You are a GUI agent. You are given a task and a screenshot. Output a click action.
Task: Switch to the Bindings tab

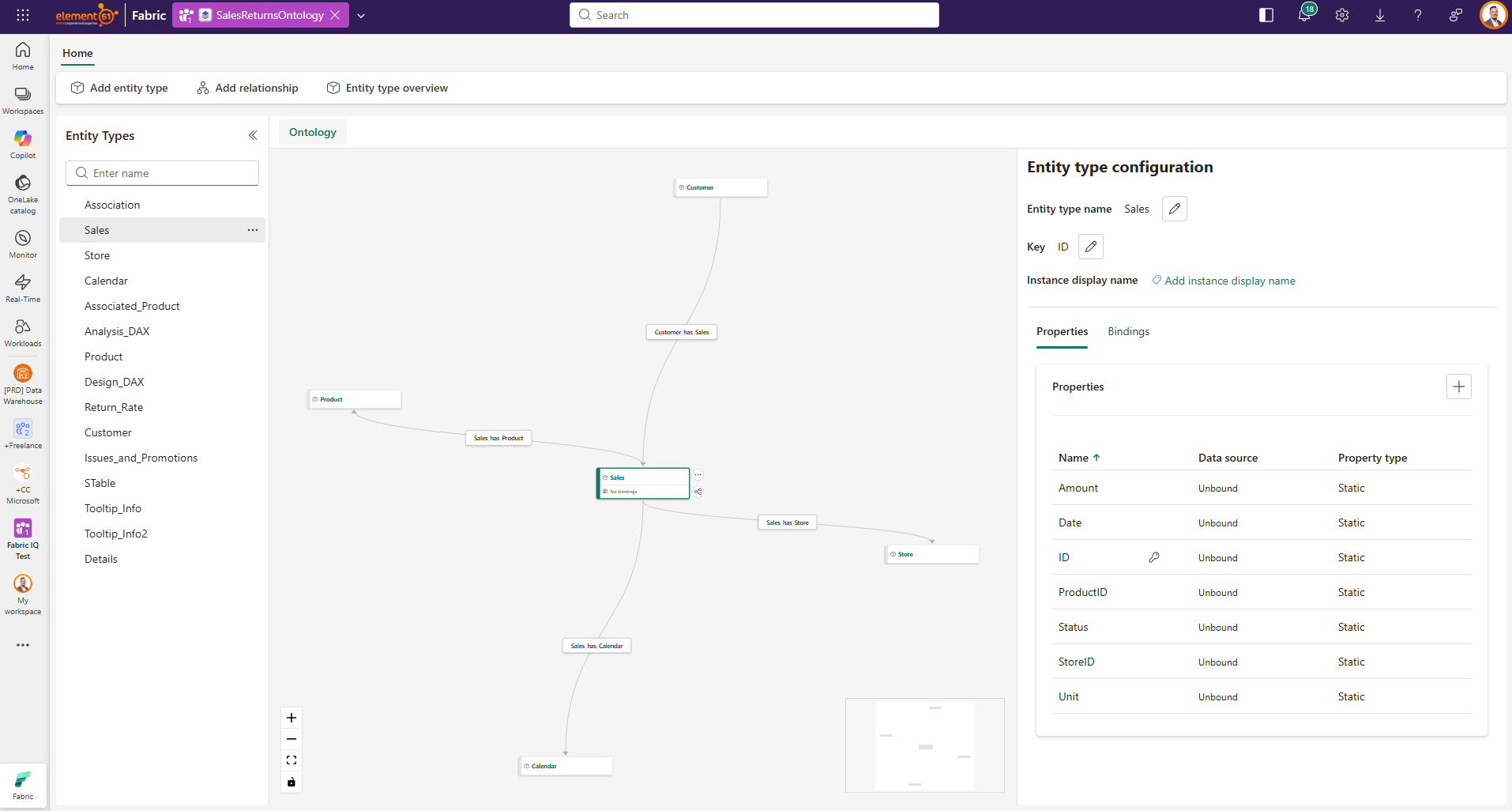tap(1128, 331)
